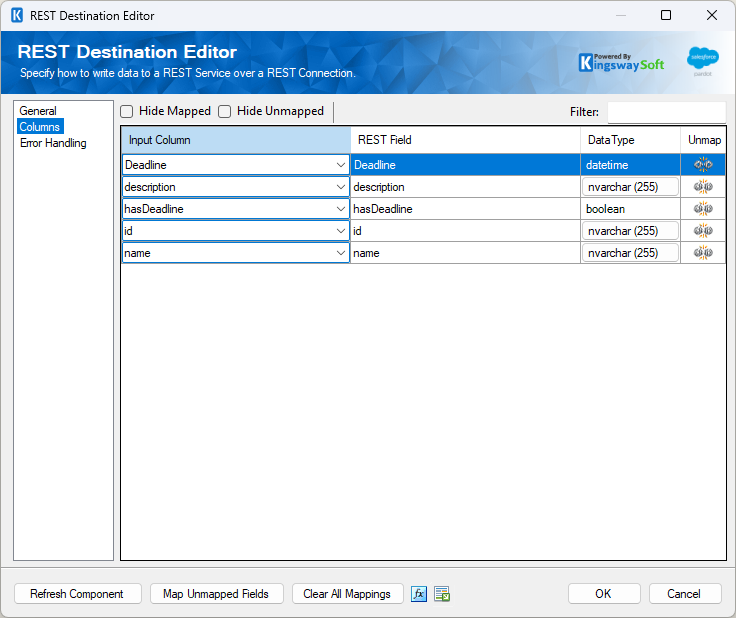Click nvarchar (255) in name row

[630, 253]
